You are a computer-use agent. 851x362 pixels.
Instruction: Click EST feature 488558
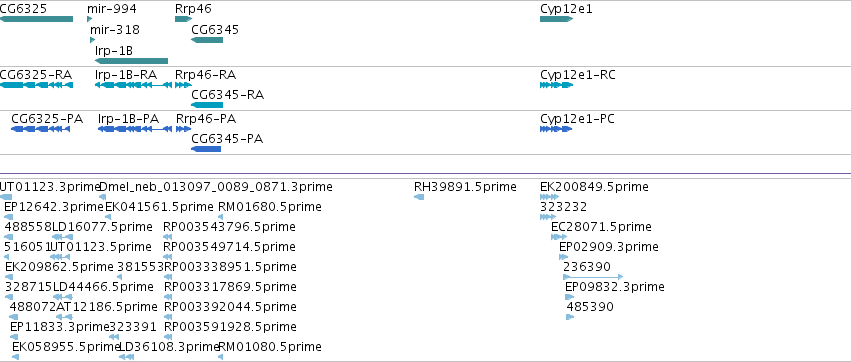(28, 226)
